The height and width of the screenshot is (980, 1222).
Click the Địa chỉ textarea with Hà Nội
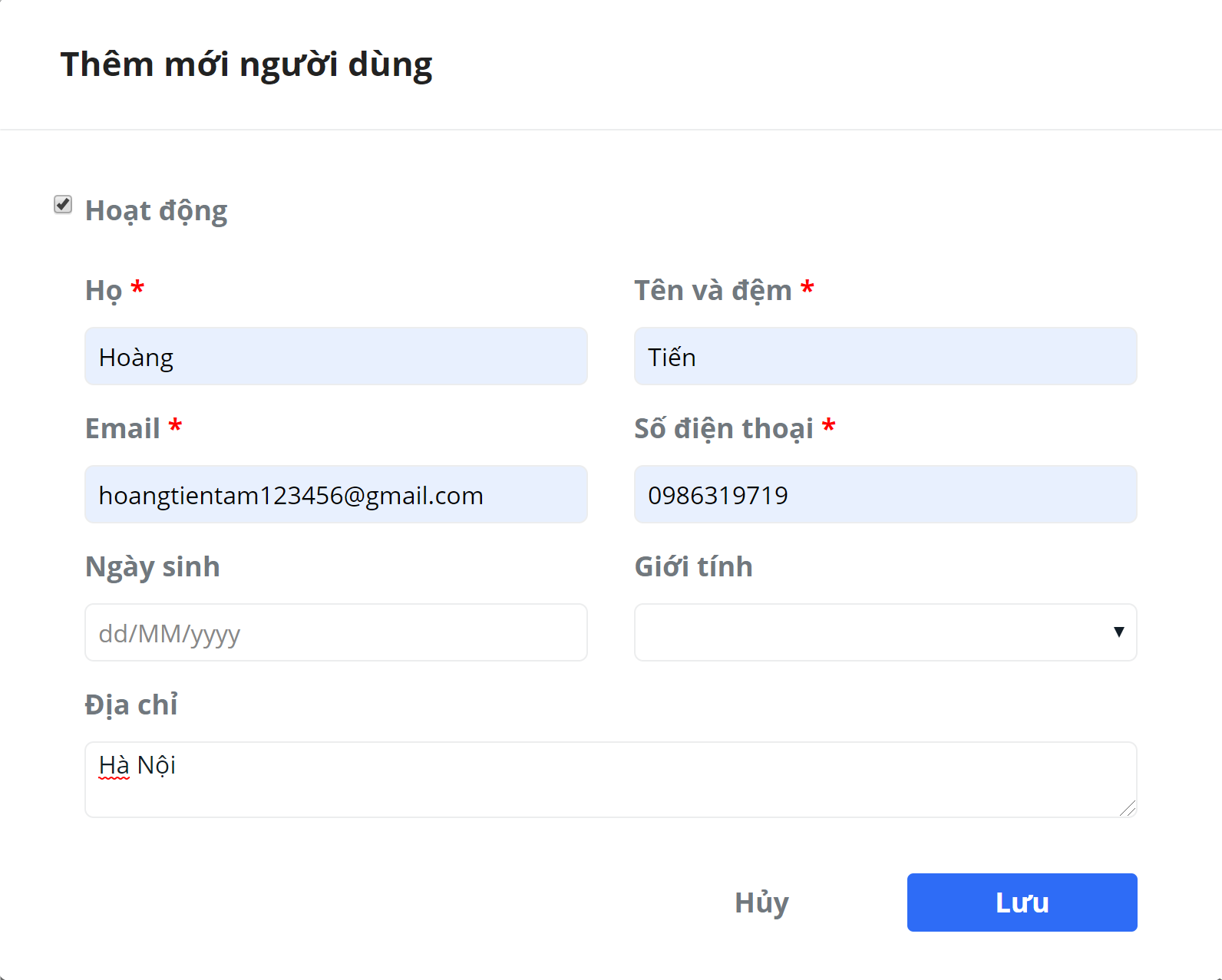(x=610, y=780)
